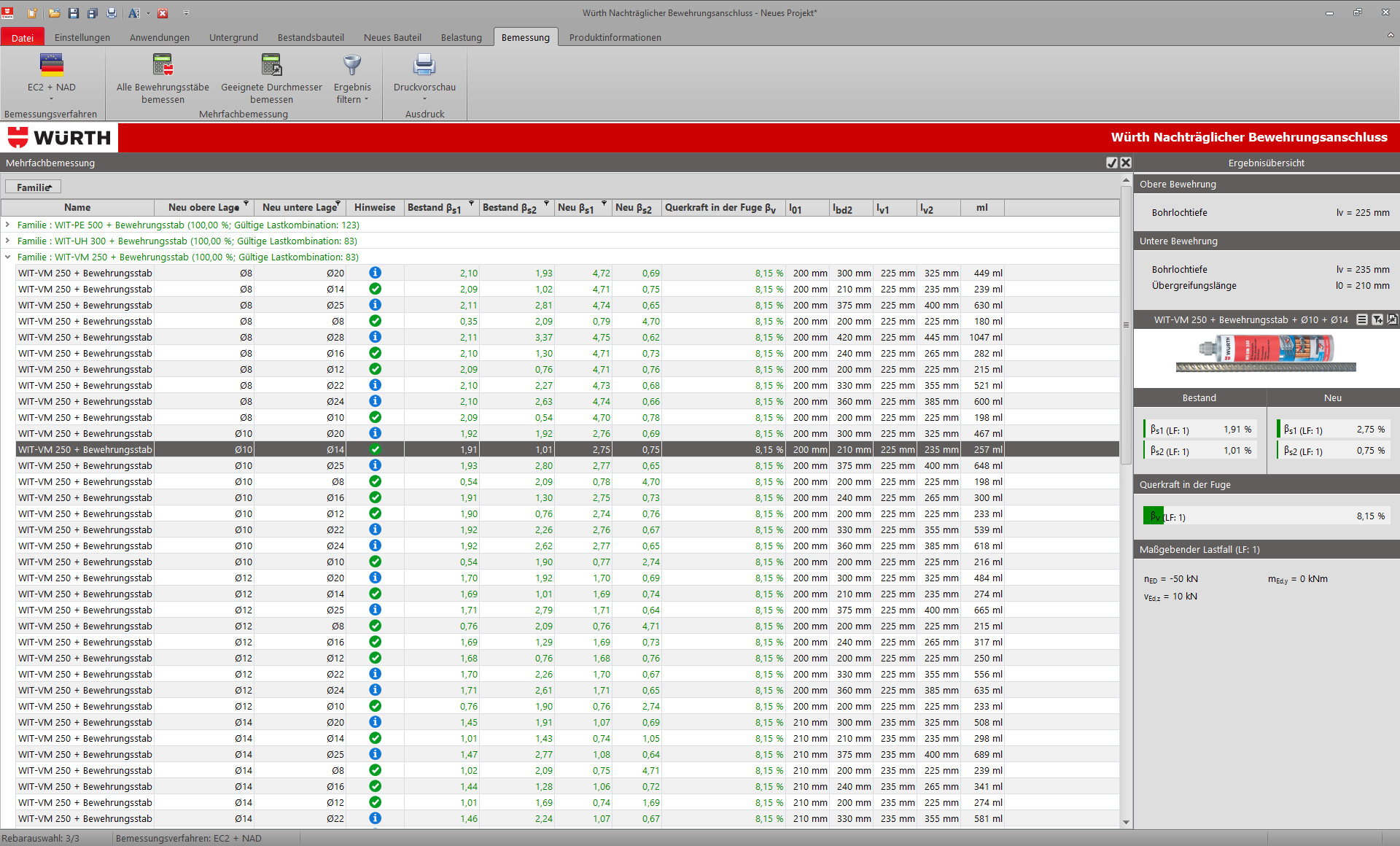This screenshot has width=1400, height=846.
Task: Click the WIT-VM 250 cartridge product image
Action: (1266, 354)
